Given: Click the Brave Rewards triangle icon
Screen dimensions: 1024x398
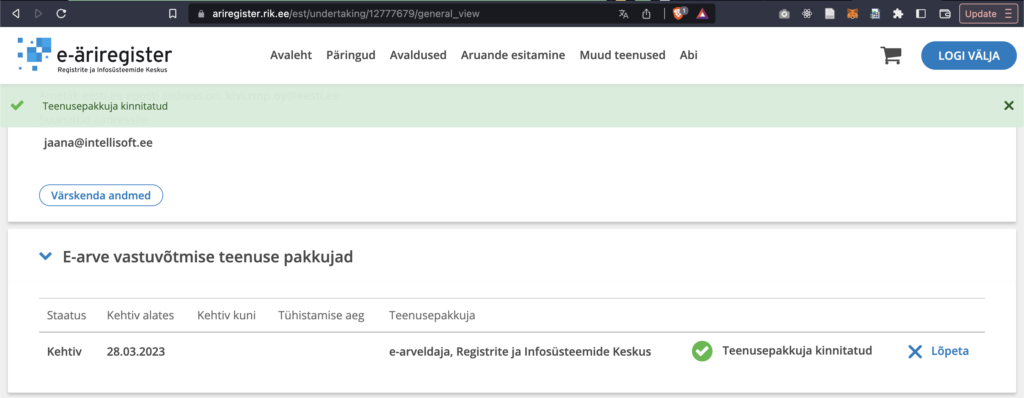Looking at the screenshot, I should 702,13.
